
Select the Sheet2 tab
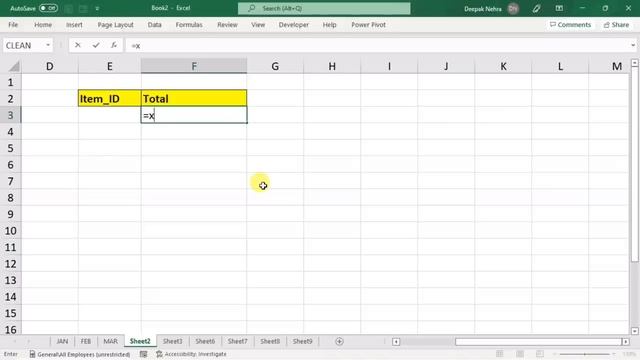click(x=140, y=341)
